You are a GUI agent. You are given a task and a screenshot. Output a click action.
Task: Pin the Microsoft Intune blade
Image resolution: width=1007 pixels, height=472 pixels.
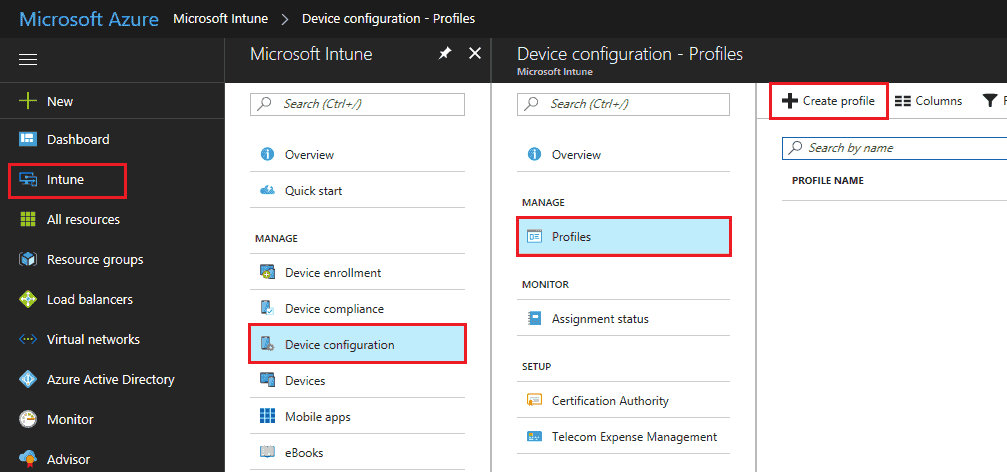[x=444, y=54]
